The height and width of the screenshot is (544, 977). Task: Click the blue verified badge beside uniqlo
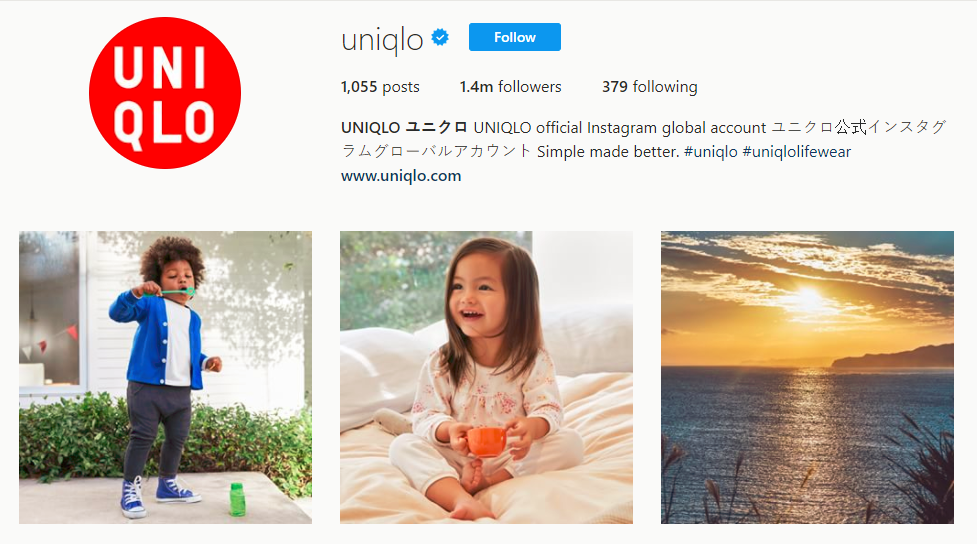(441, 37)
